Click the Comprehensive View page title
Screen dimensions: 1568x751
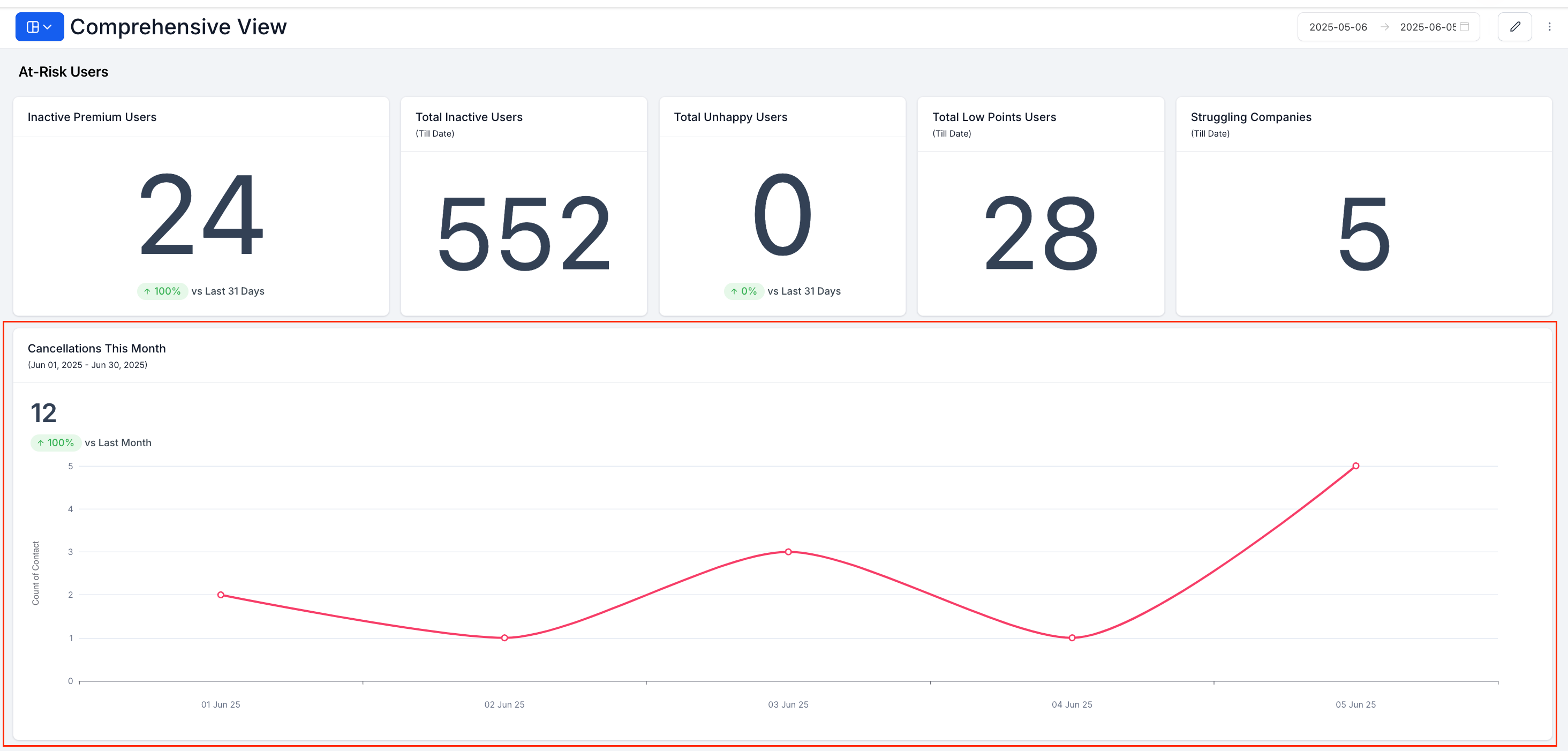pos(178,27)
